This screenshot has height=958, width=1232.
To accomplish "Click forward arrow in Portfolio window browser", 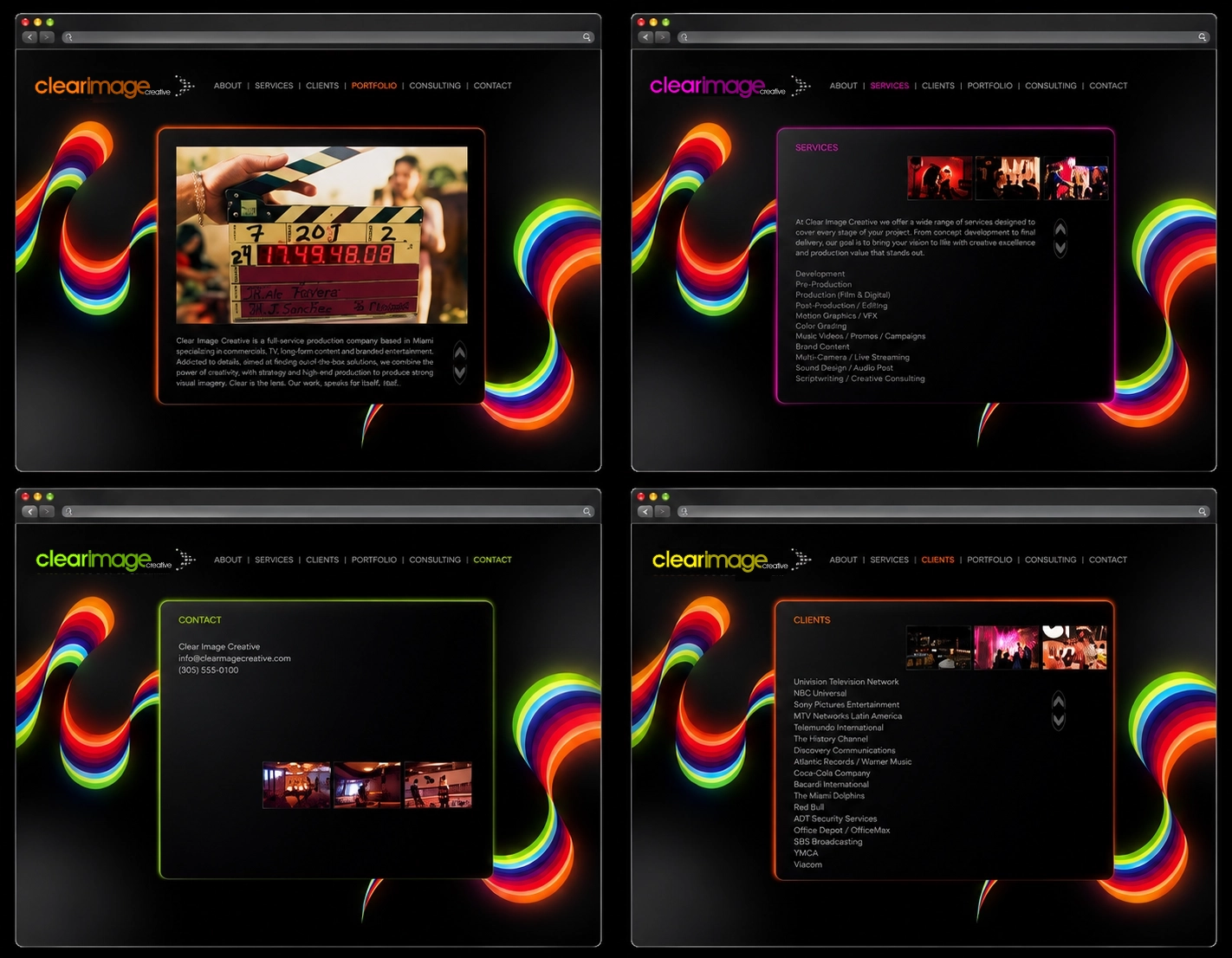I will tap(47, 37).
